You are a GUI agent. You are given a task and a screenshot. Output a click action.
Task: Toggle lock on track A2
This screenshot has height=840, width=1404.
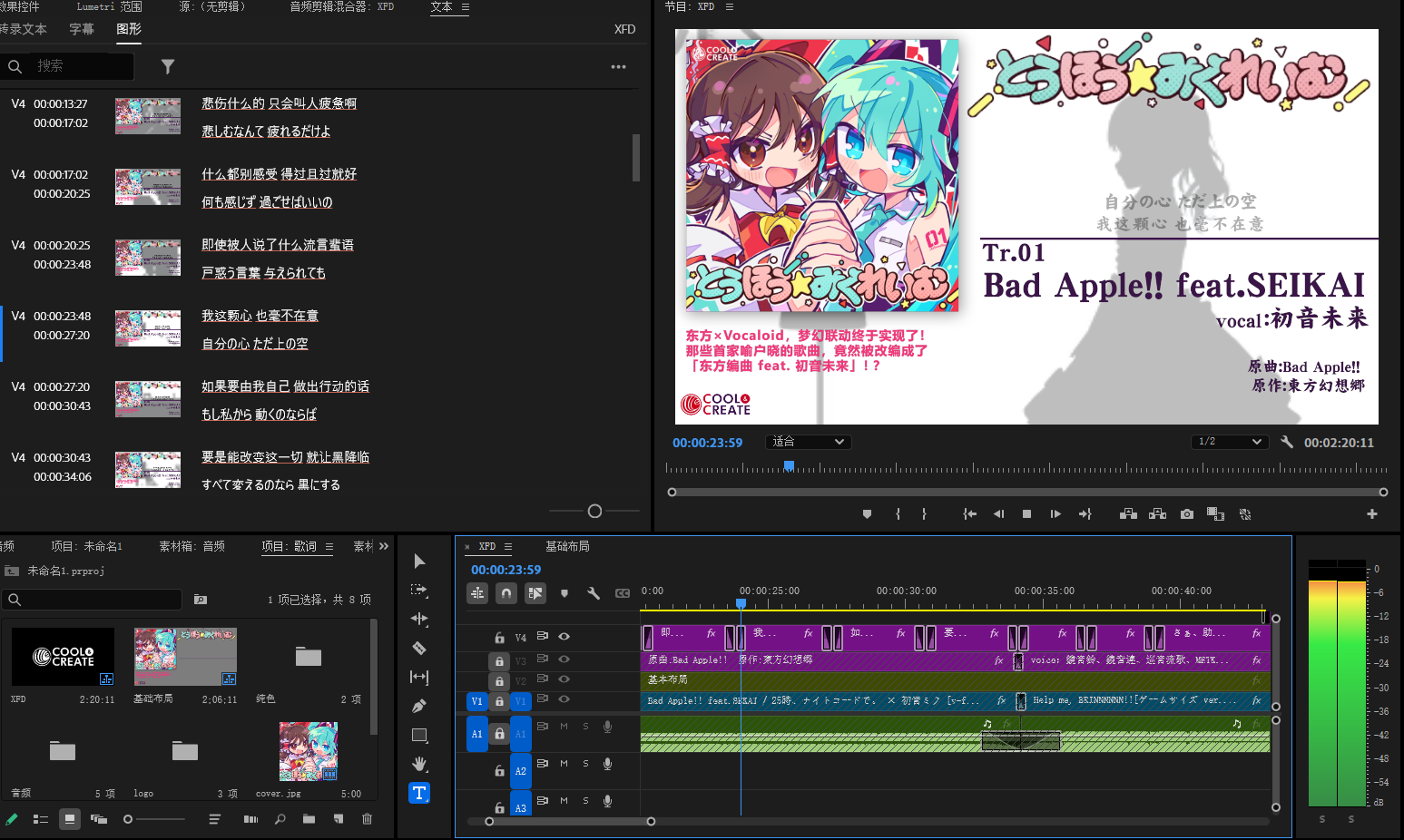pos(499,770)
